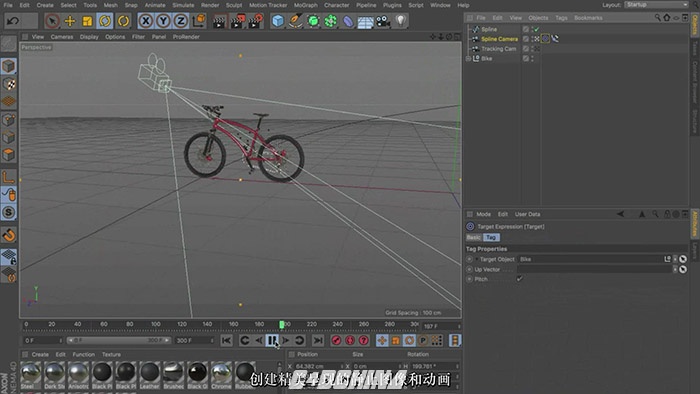Viewport: 700px width, 394px height.
Task: Click the Viewport Solo S icon
Action: pos(8,212)
